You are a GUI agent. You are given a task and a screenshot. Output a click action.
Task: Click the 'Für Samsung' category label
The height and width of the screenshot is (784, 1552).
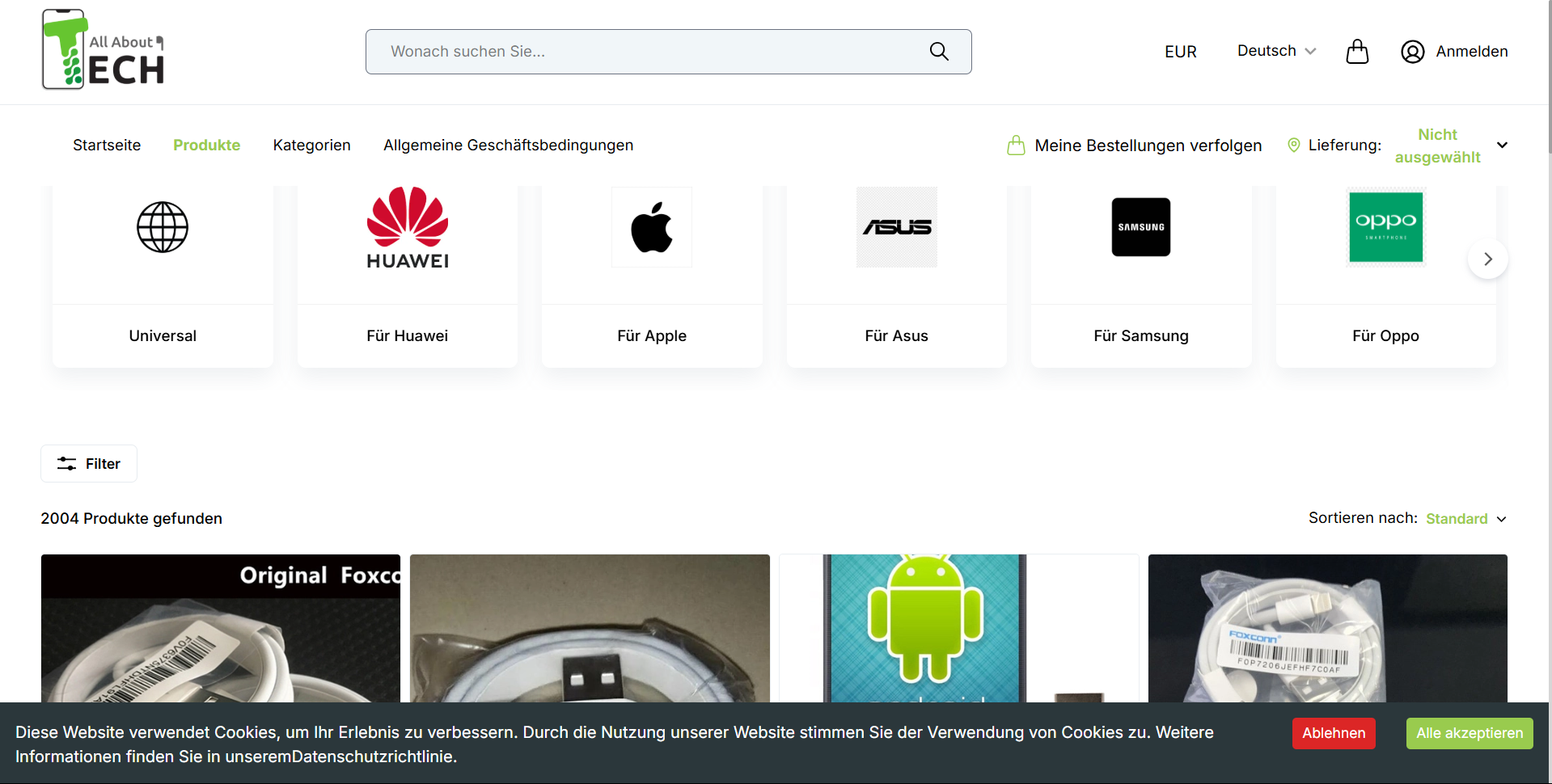point(1141,335)
